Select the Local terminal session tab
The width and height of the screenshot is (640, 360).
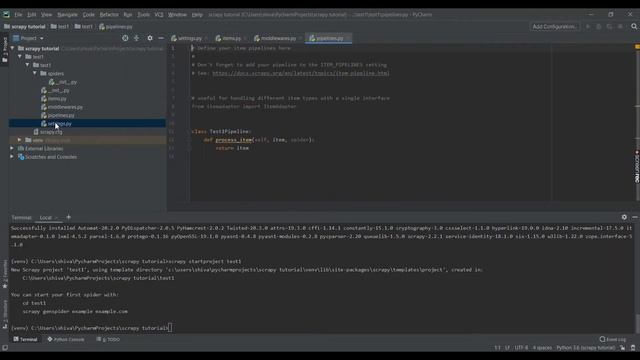point(48,218)
